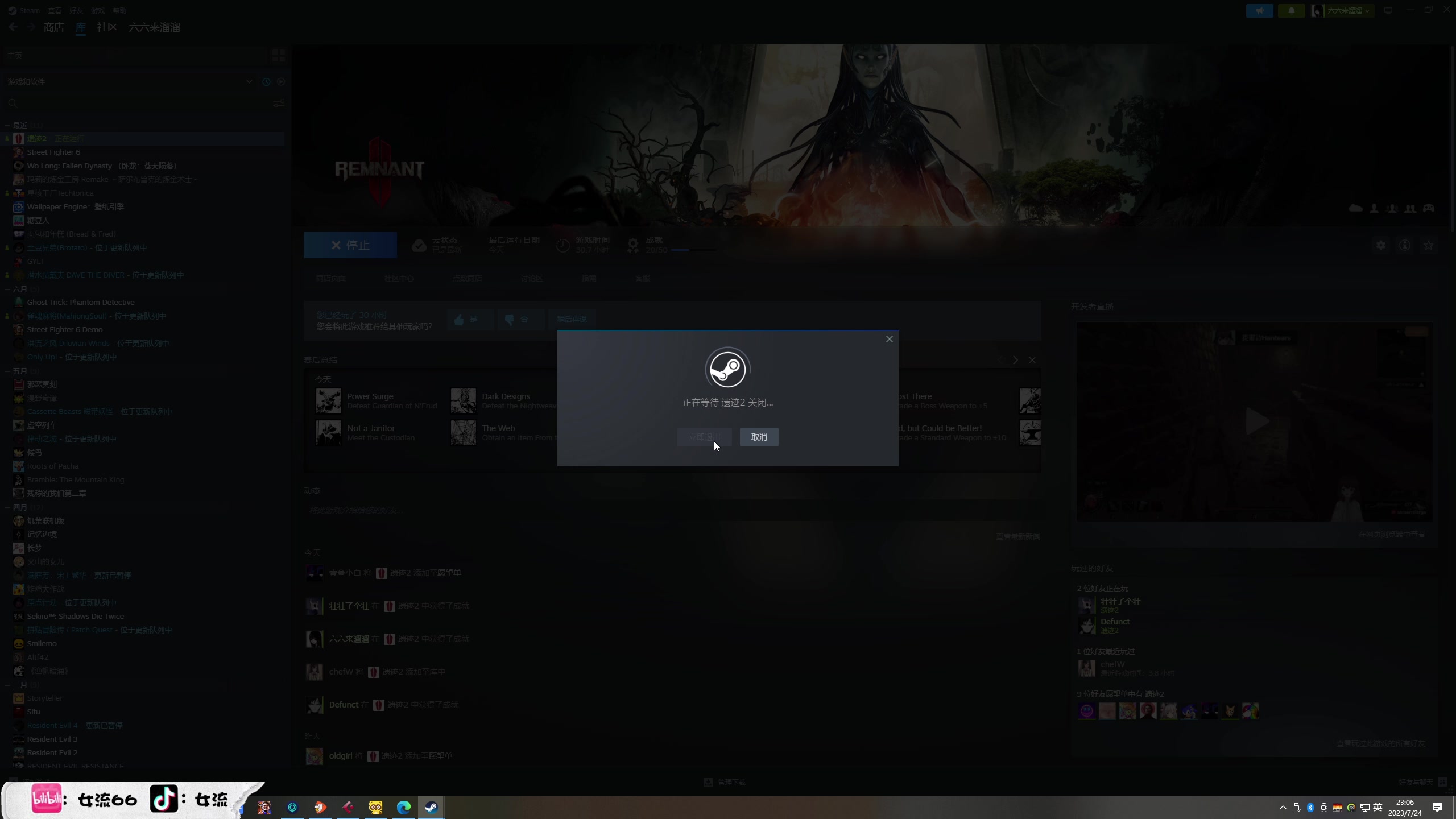Click the 立即退出 force quit button

click(704, 437)
